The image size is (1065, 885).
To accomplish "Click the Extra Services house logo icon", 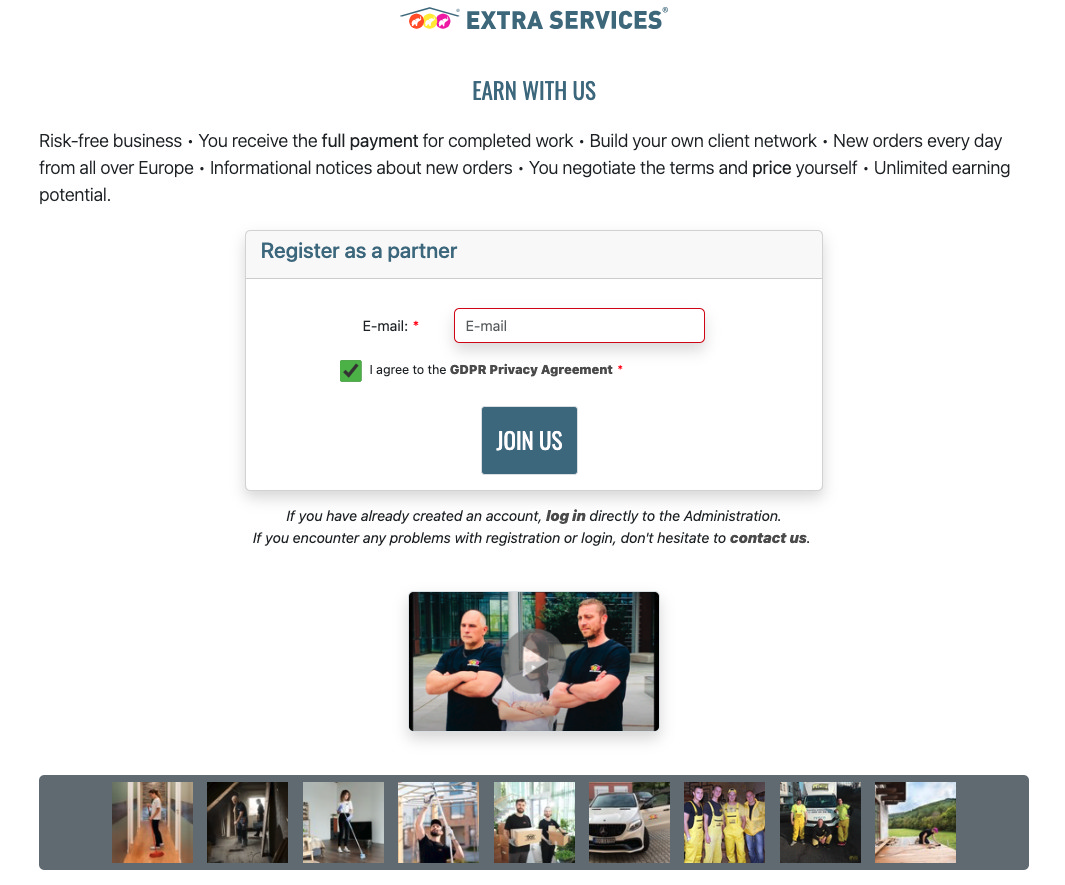I will coord(428,19).
